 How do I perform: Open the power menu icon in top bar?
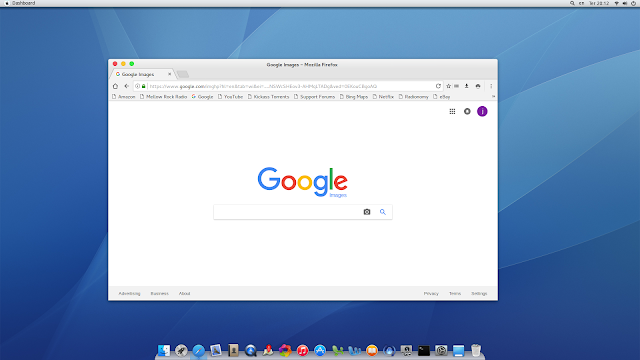[633, 3]
